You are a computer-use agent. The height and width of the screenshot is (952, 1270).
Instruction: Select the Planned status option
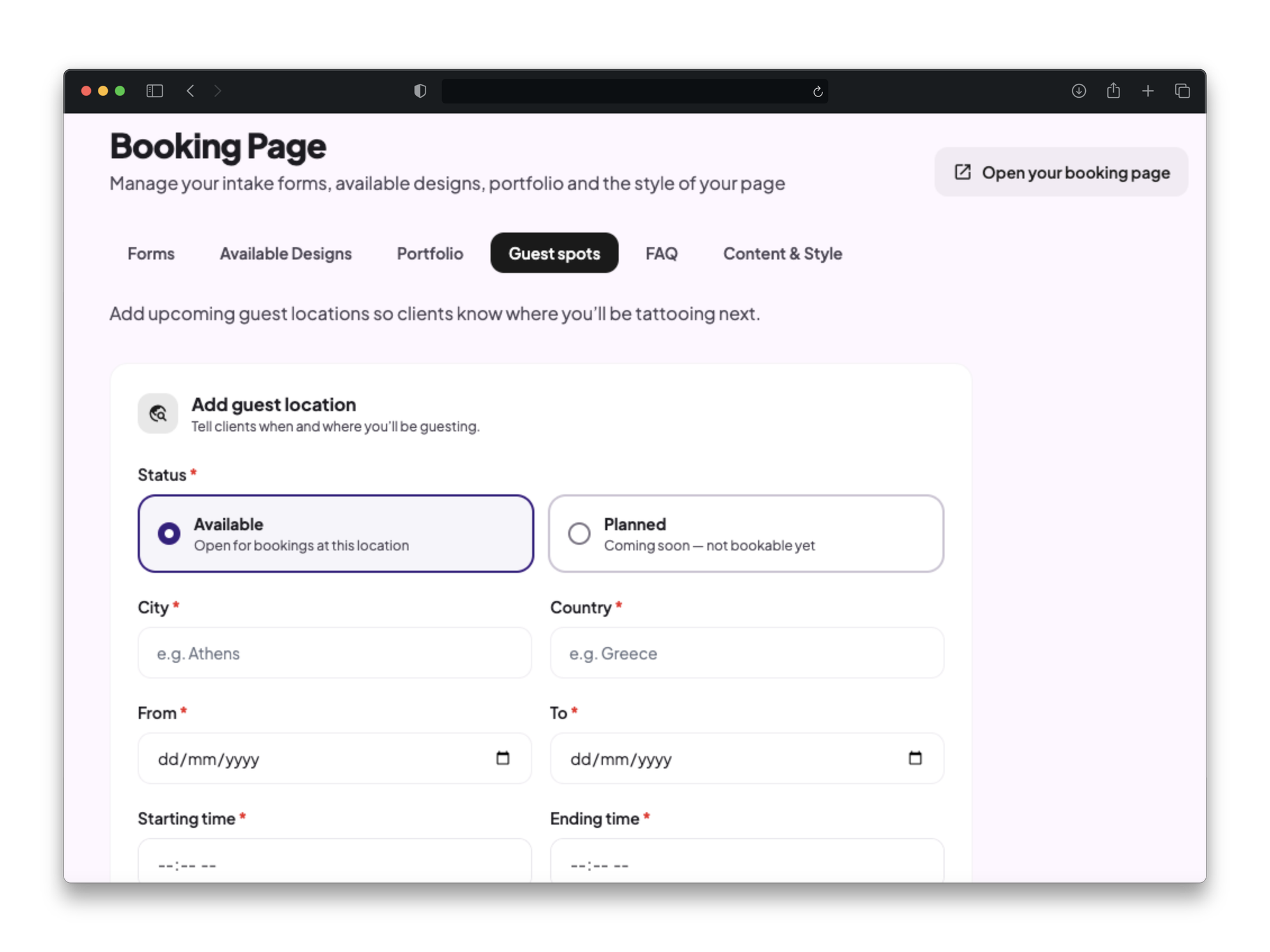[x=746, y=534]
